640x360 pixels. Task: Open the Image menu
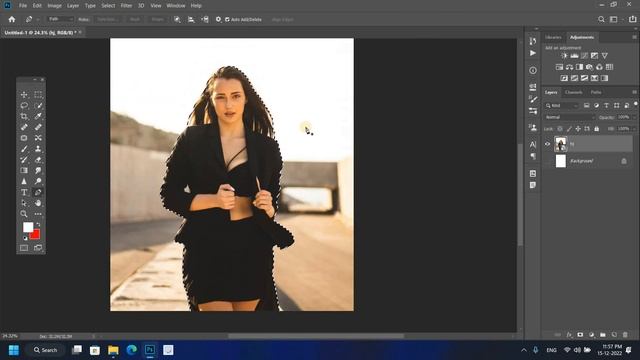[54, 6]
